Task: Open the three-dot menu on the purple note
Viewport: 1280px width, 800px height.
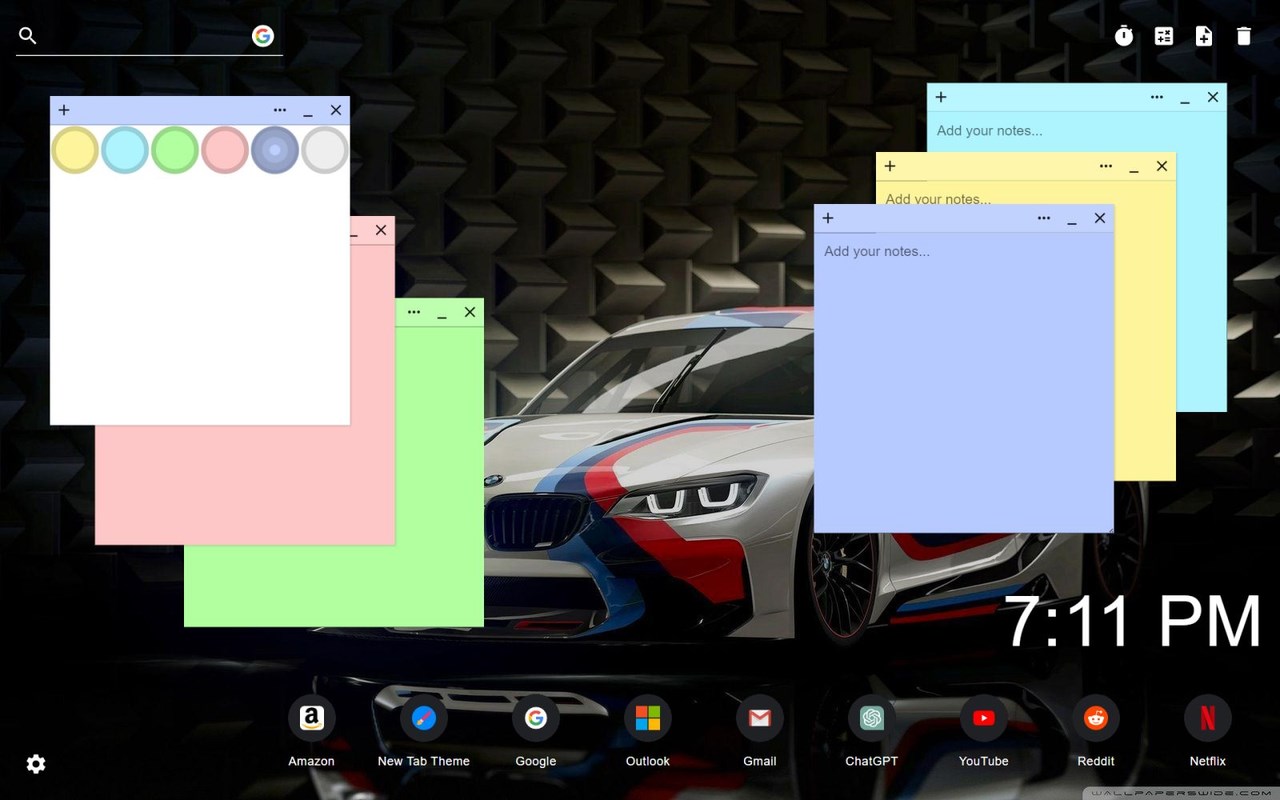Action: 1044,218
